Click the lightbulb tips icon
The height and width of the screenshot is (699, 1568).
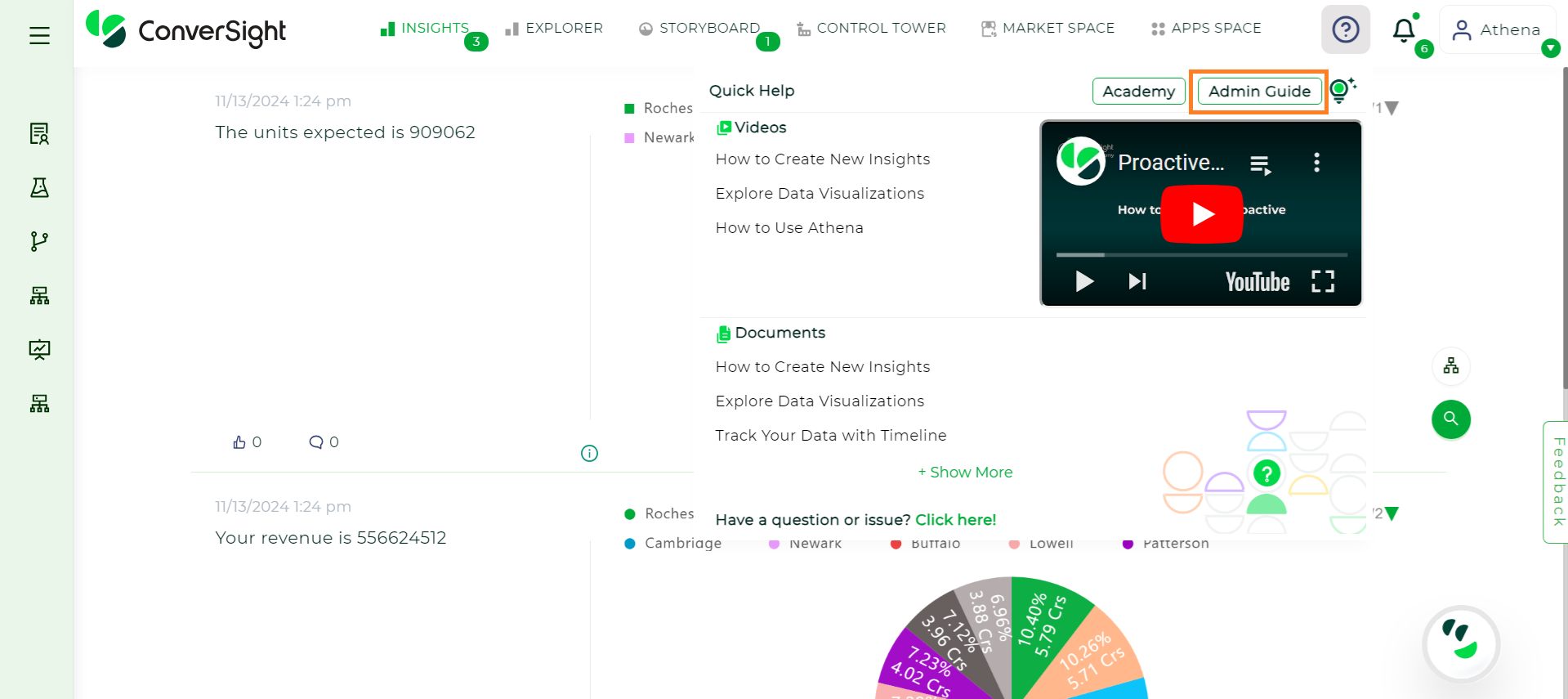pos(1341,90)
